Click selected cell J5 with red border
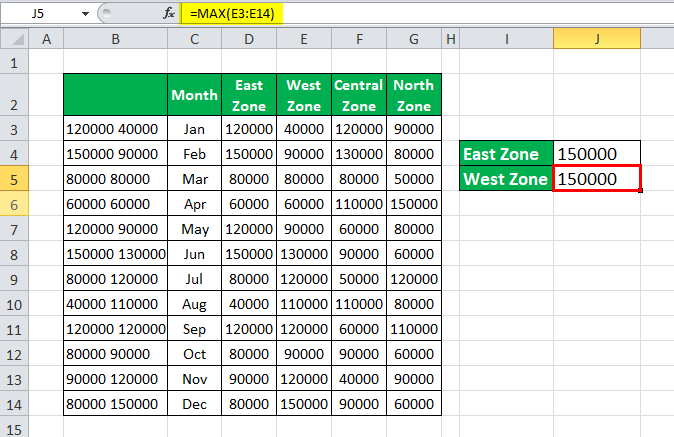 (597, 178)
